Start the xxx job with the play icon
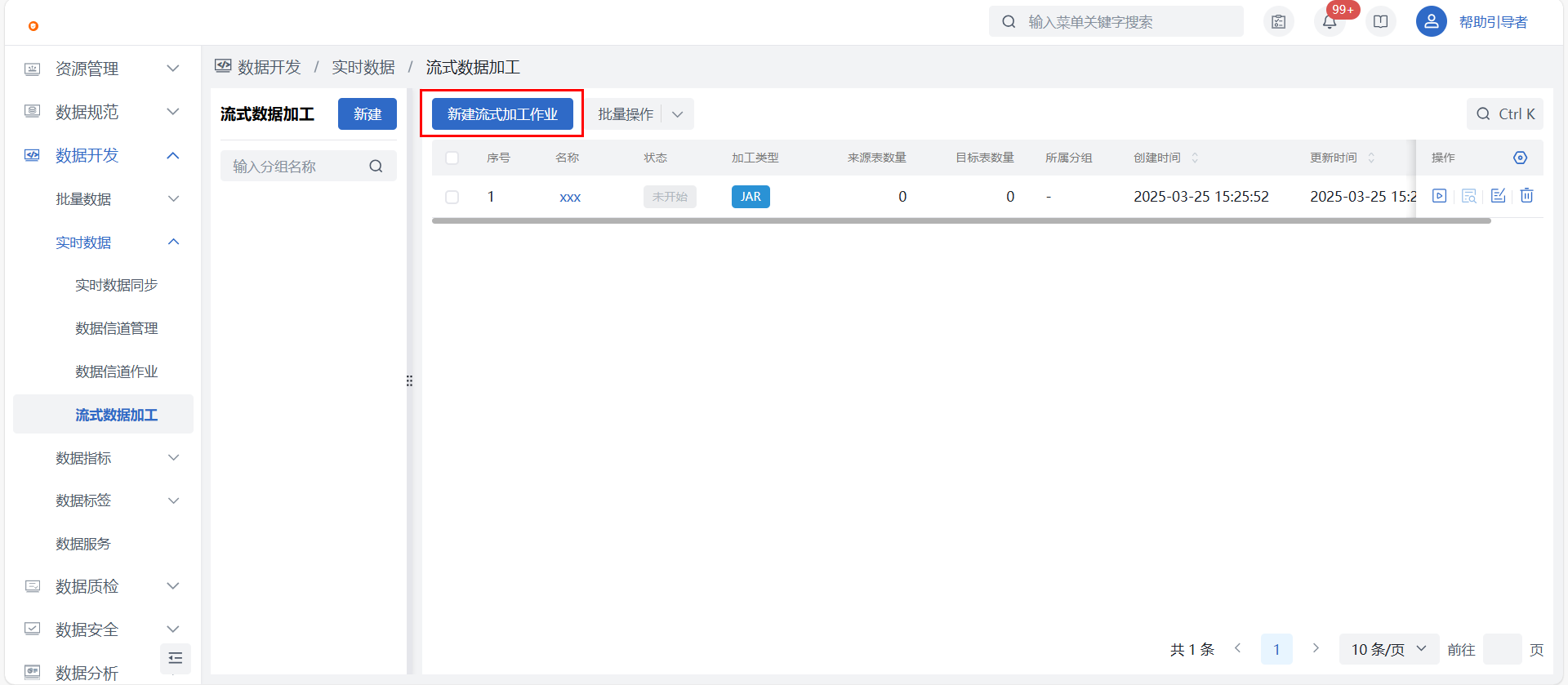 (x=1439, y=196)
